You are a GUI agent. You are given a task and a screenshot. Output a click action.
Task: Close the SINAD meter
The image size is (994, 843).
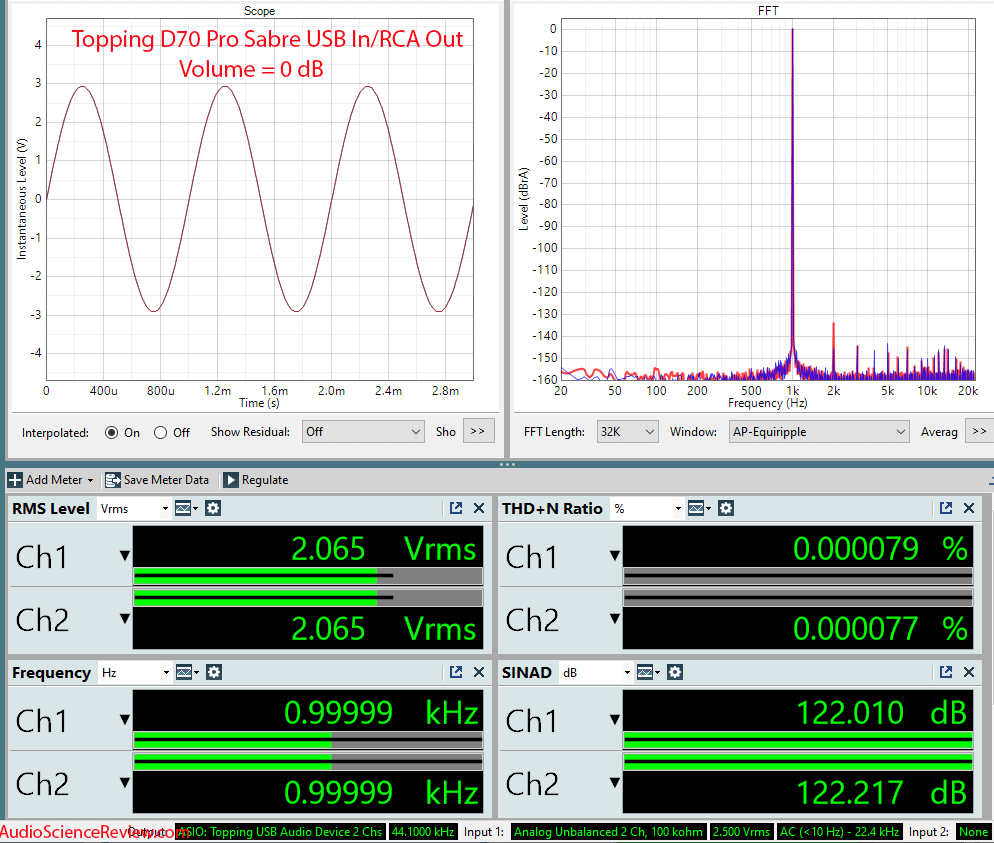[969, 672]
